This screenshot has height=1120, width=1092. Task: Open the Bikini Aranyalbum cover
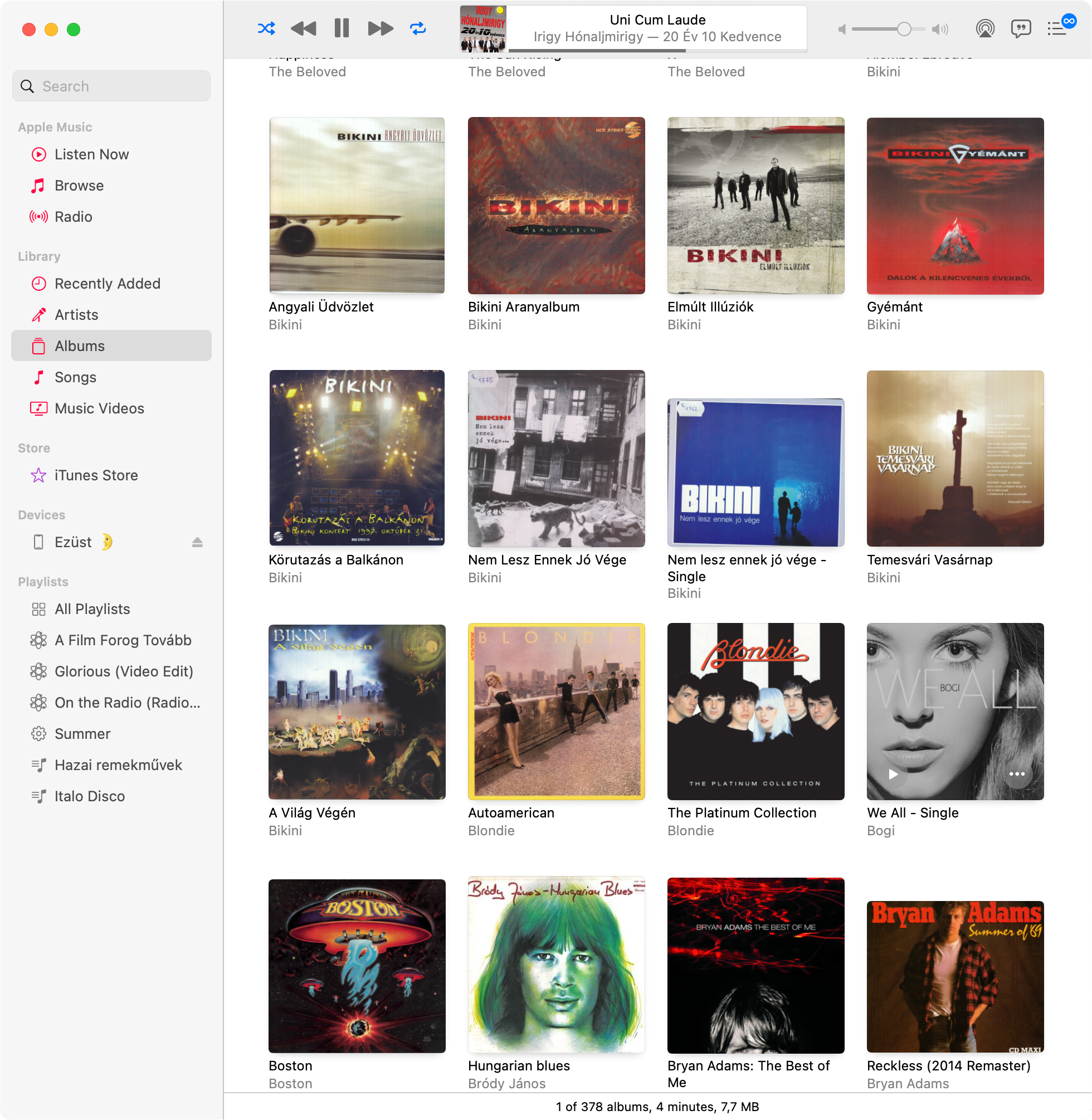tap(557, 205)
